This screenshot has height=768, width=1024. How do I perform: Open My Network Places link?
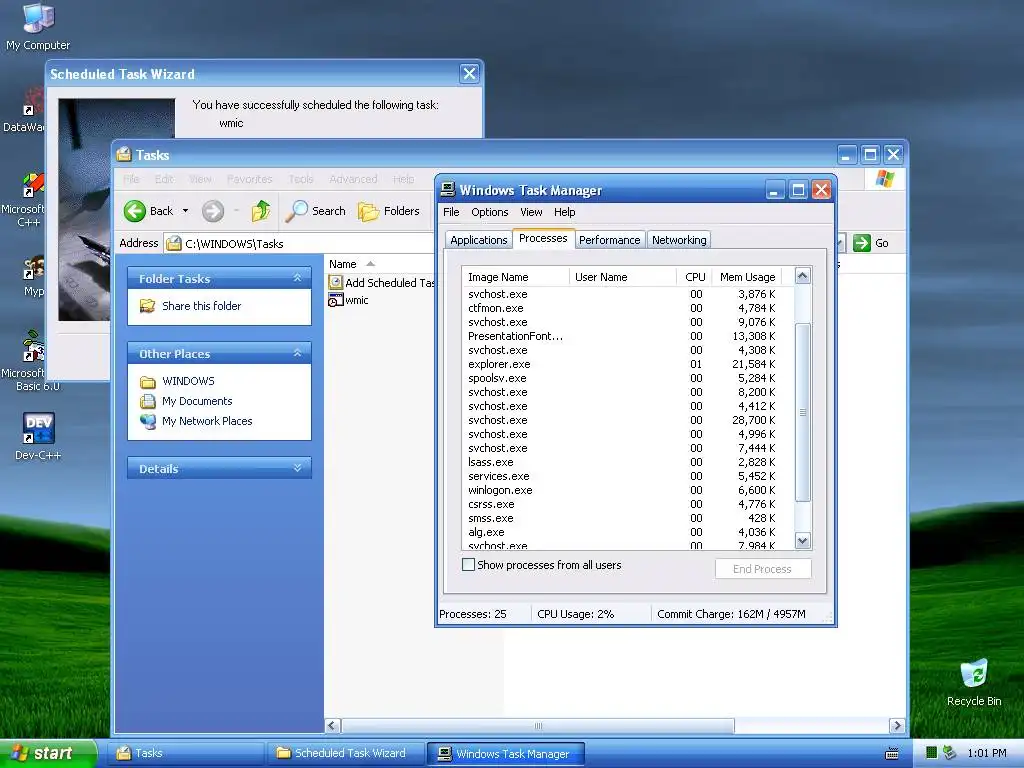(207, 421)
